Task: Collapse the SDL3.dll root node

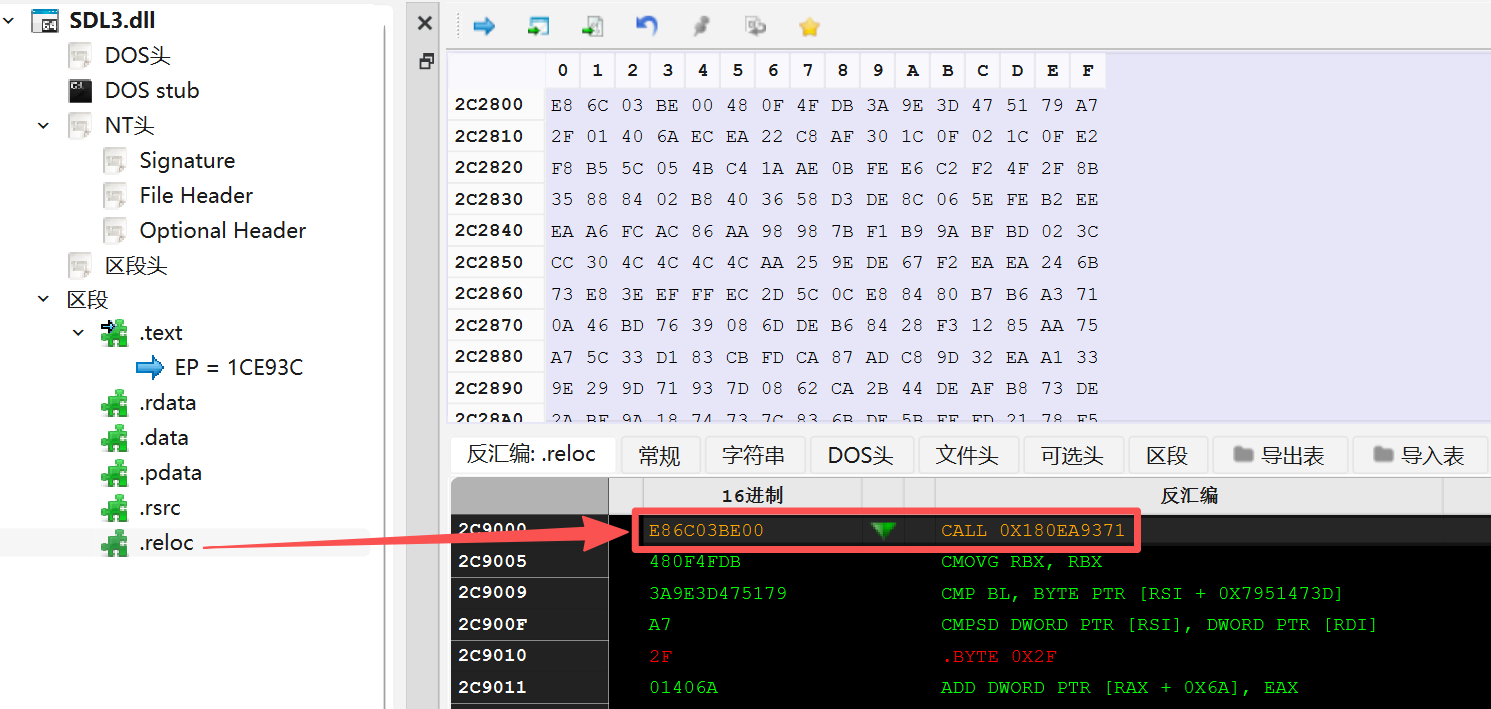Action: [10, 20]
